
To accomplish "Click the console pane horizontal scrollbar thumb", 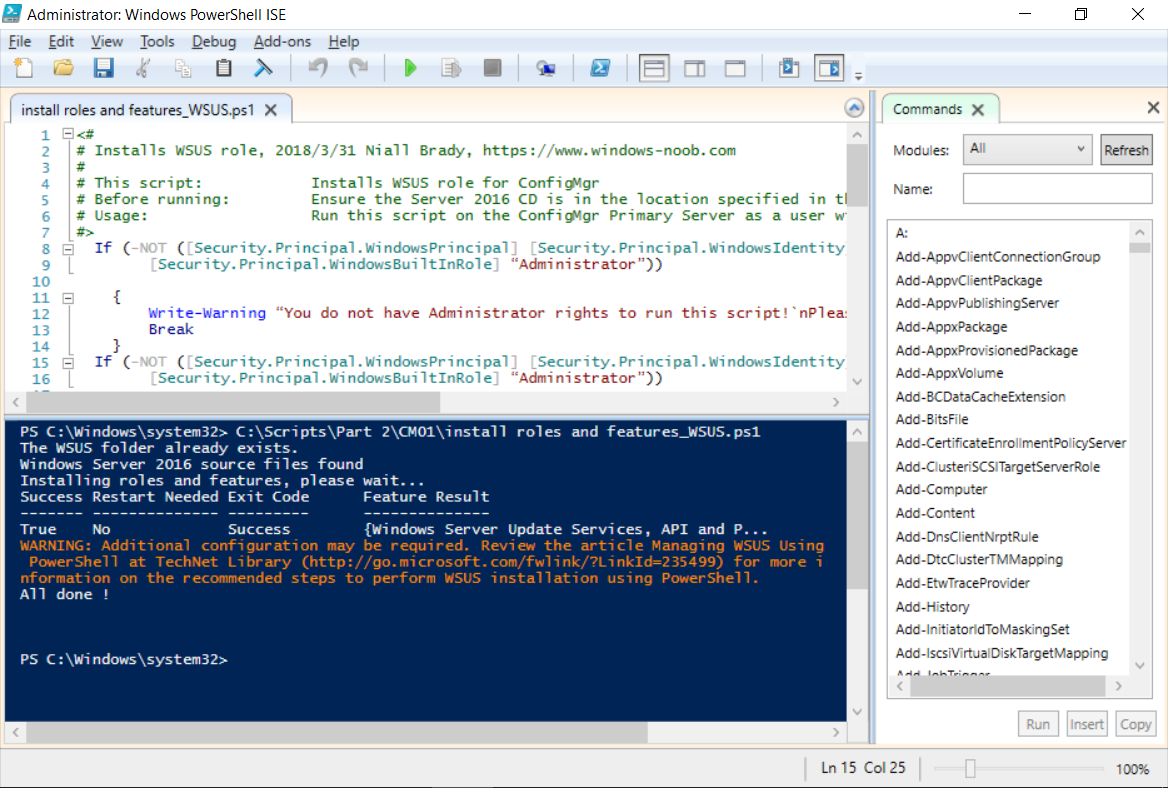I will (337, 732).
